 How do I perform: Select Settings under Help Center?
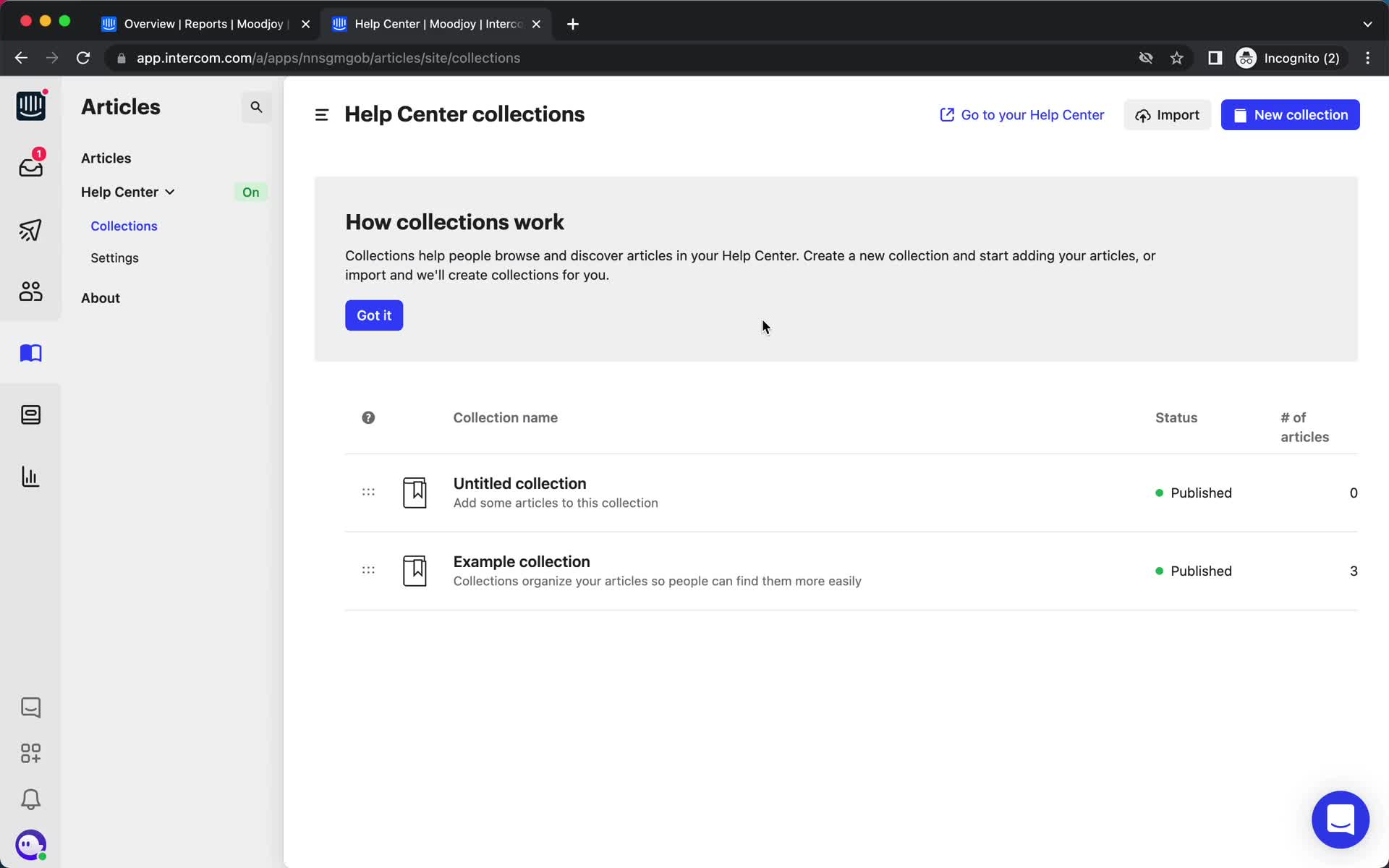[x=114, y=258]
